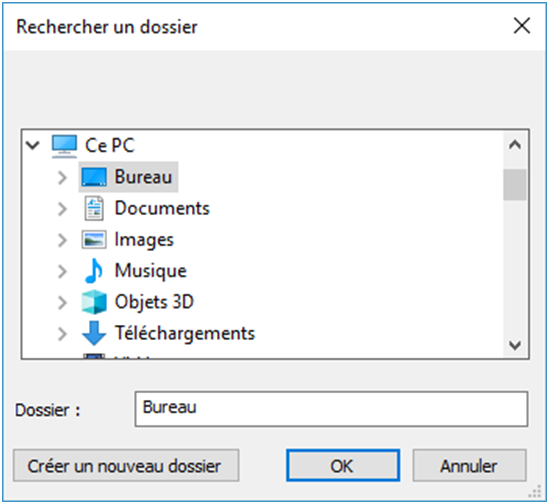549x504 pixels.
Task: Click the Objets 3D cube icon
Action: click(x=94, y=302)
